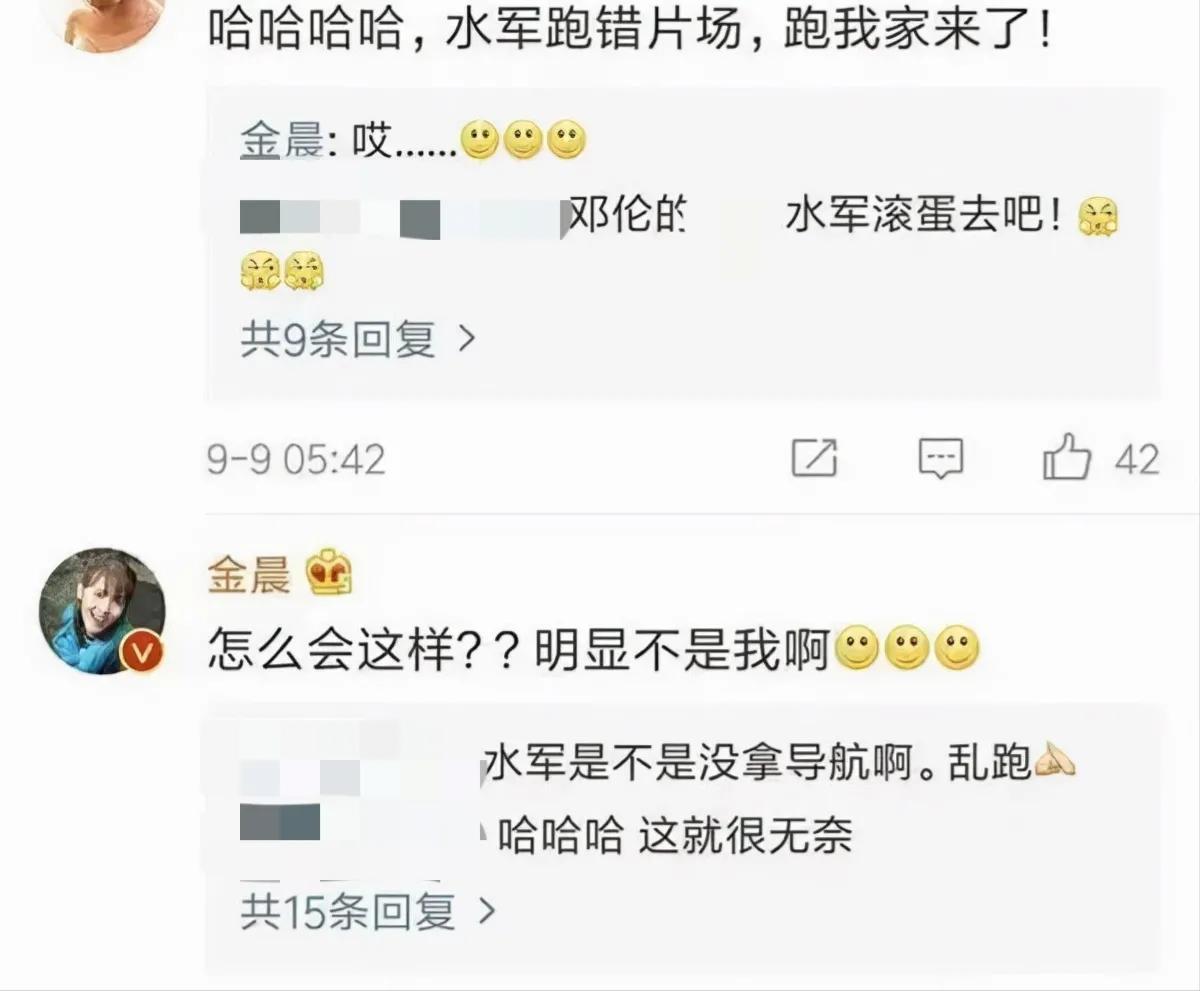The width and height of the screenshot is (1200, 991).
Task: Tap the 42 like count number
Action: [x=1137, y=460]
